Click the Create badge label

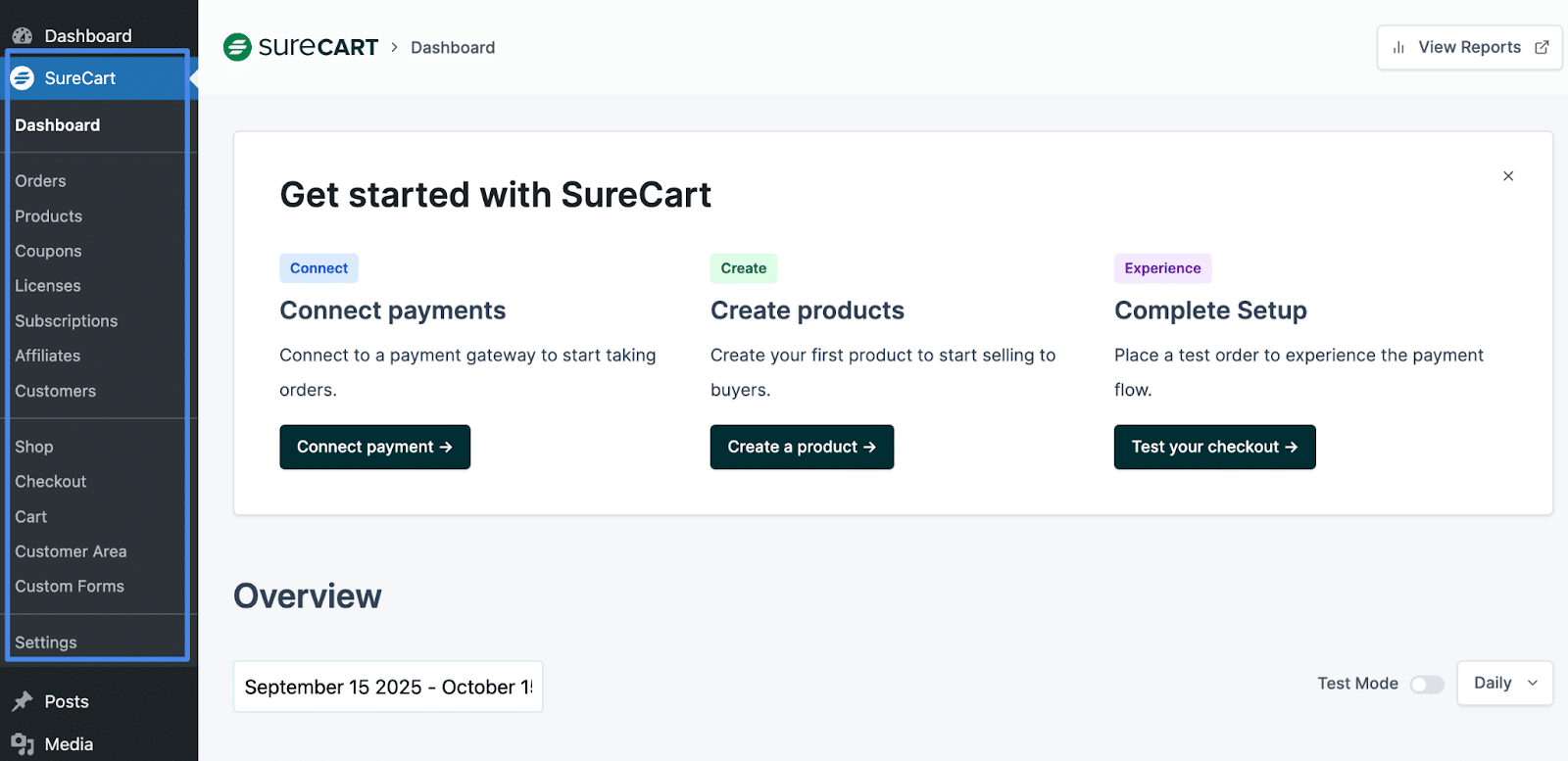pyautogui.click(x=744, y=268)
